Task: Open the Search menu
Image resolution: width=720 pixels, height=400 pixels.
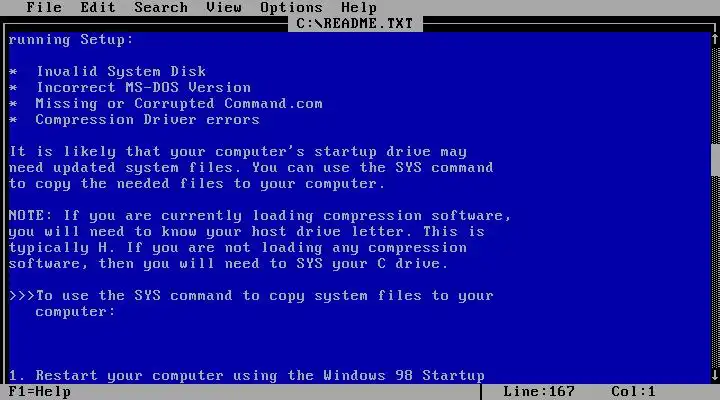Action: point(161,7)
